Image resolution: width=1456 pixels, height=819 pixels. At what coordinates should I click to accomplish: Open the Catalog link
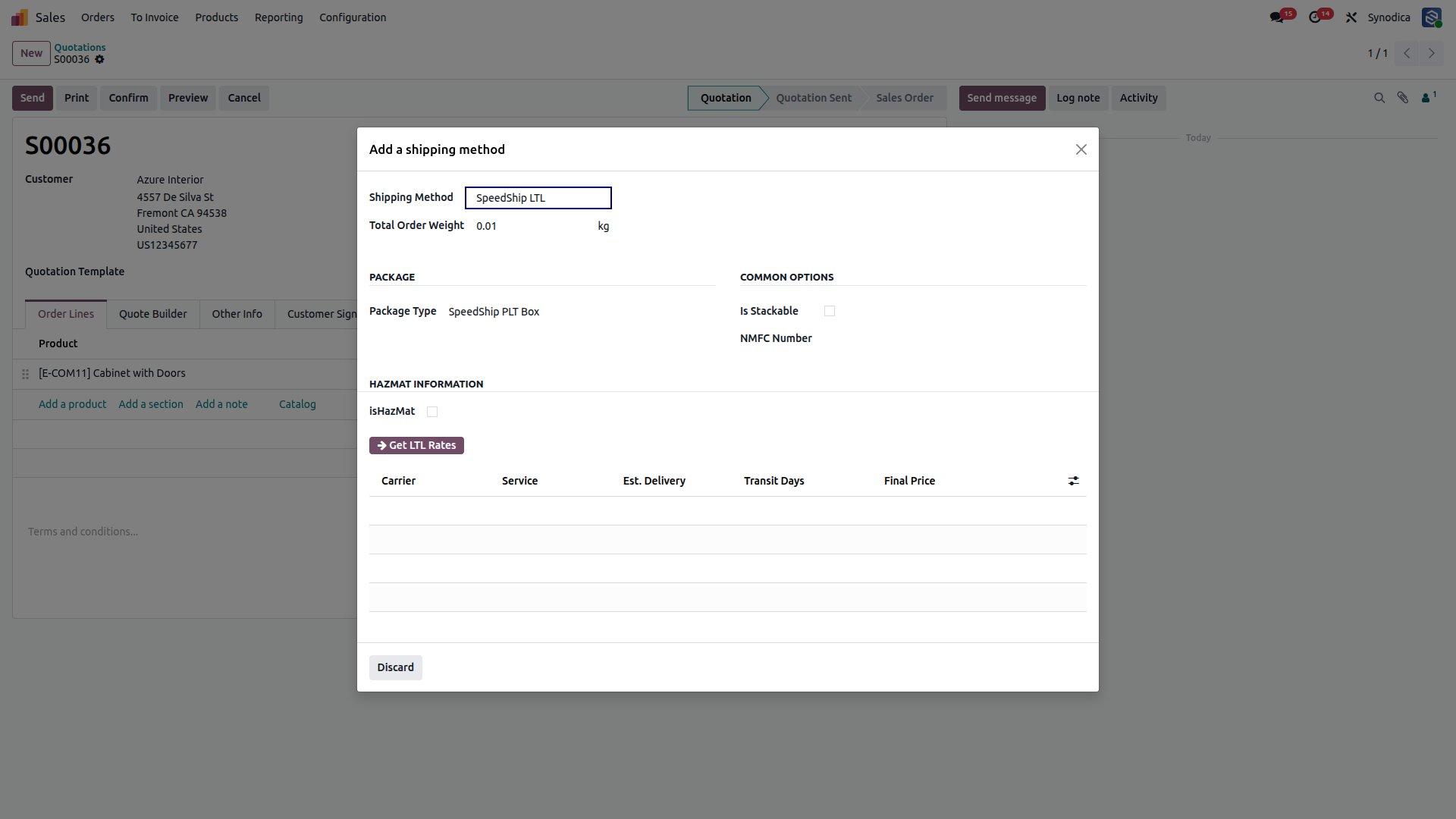(297, 404)
